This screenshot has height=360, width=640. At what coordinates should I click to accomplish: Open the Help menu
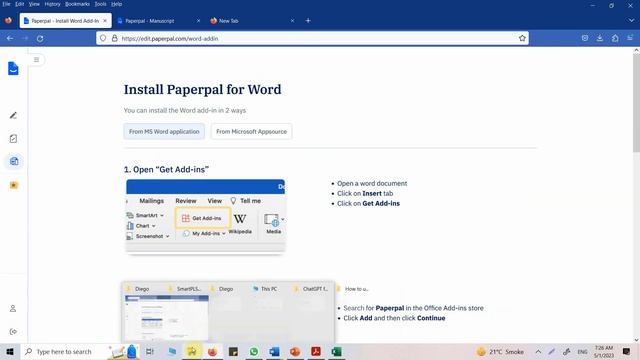click(x=116, y=4)
